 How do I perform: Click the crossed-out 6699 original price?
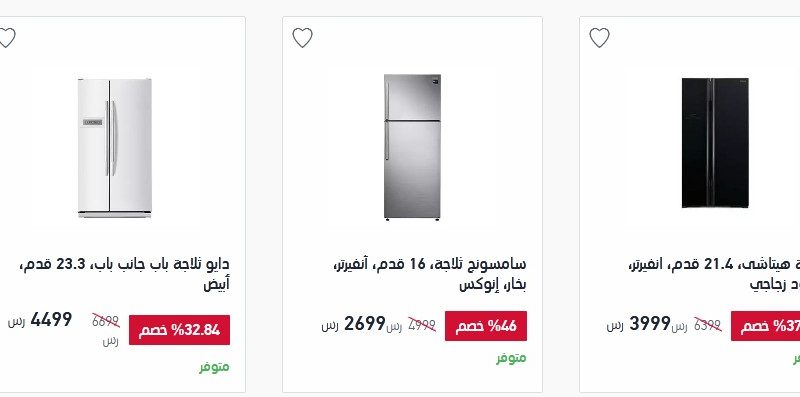point(106,321)
